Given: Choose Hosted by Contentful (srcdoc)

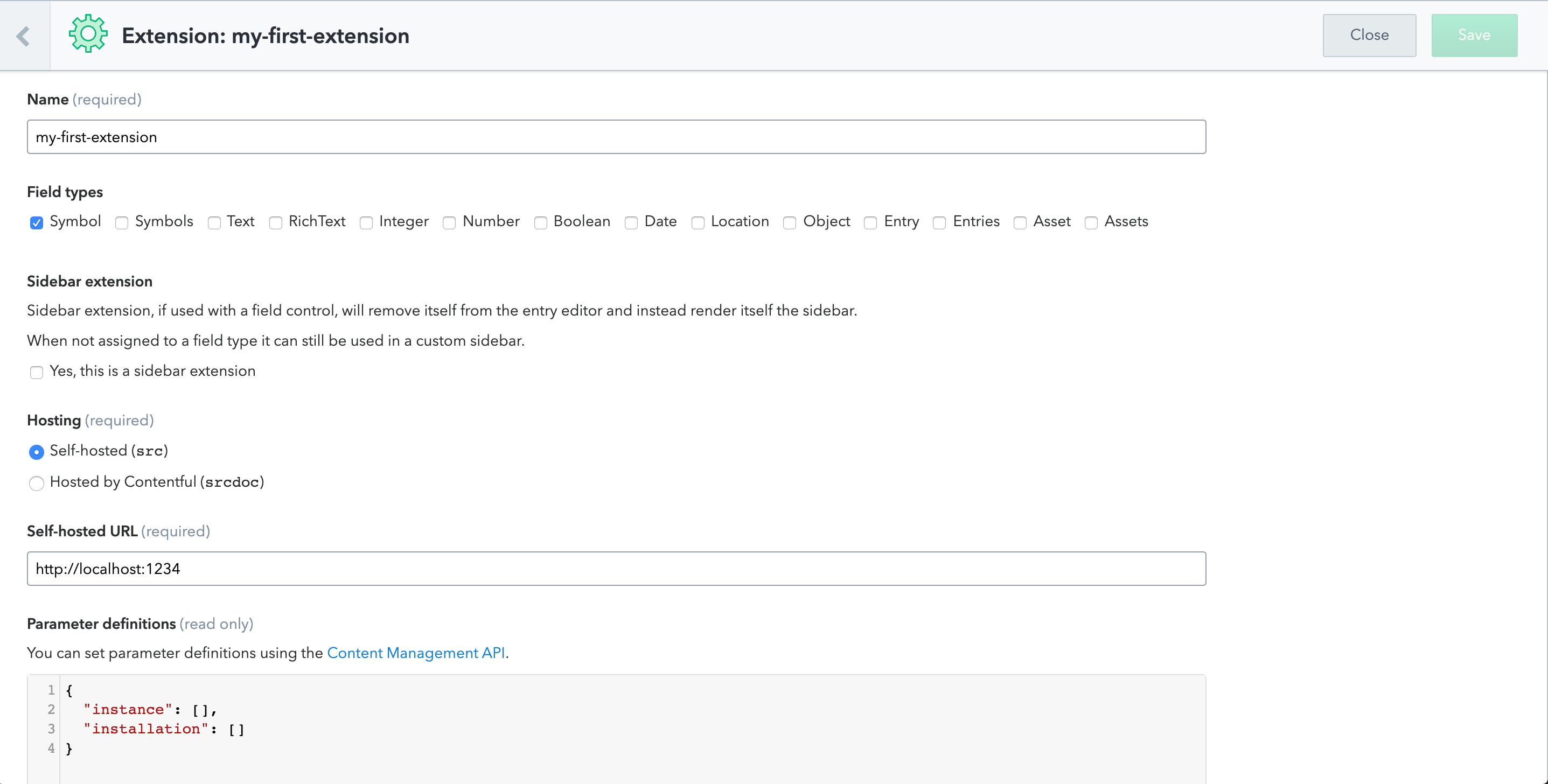Looking at the screenshot, I should 37,483.
